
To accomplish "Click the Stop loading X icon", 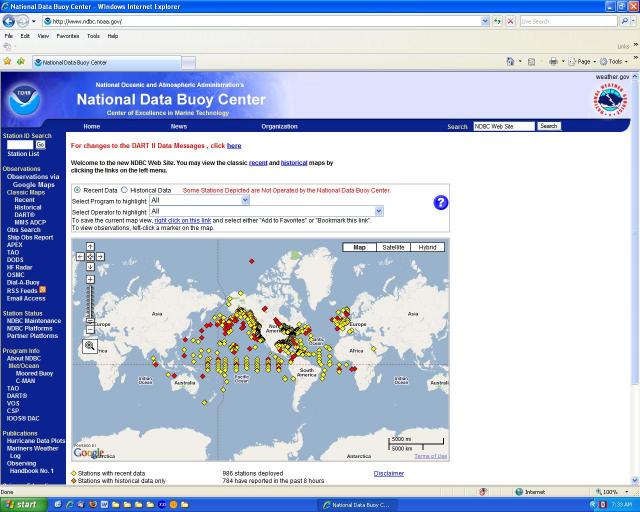I will (x=510, y=21).
